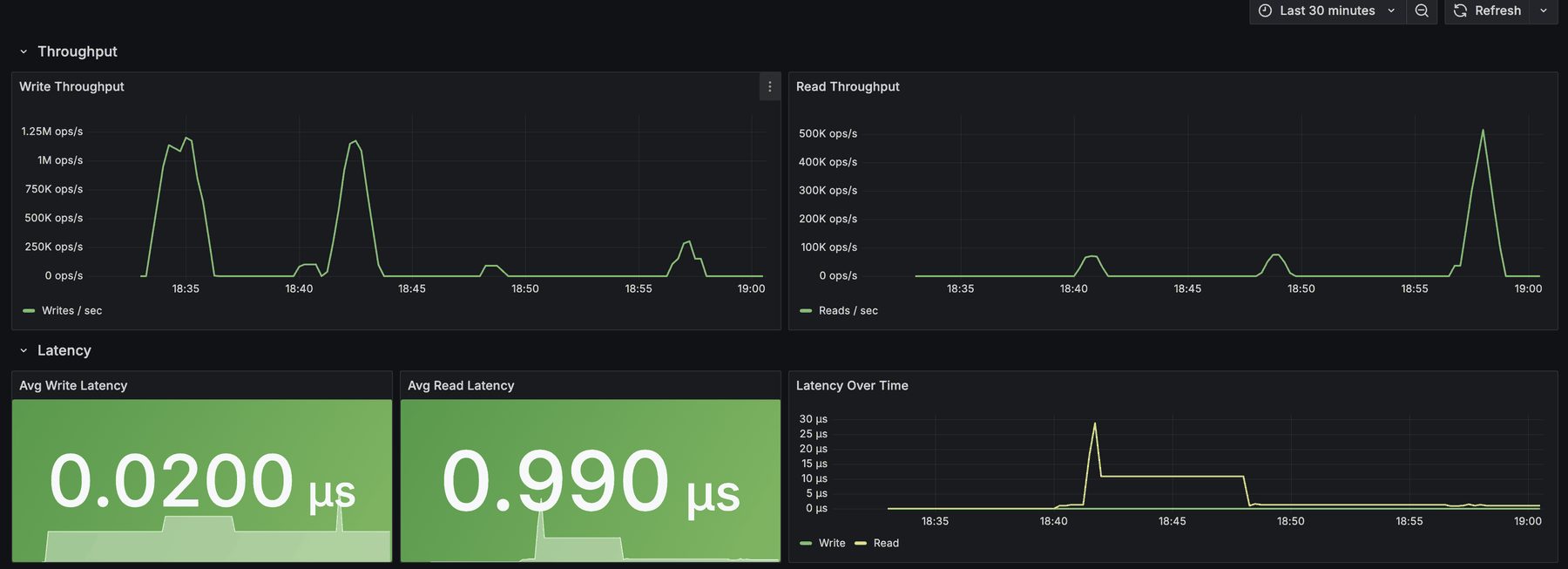Viewport: 1568px width, 569px height.
Task: Toggle Reads / sec legend series
Action: coord(848,310)
